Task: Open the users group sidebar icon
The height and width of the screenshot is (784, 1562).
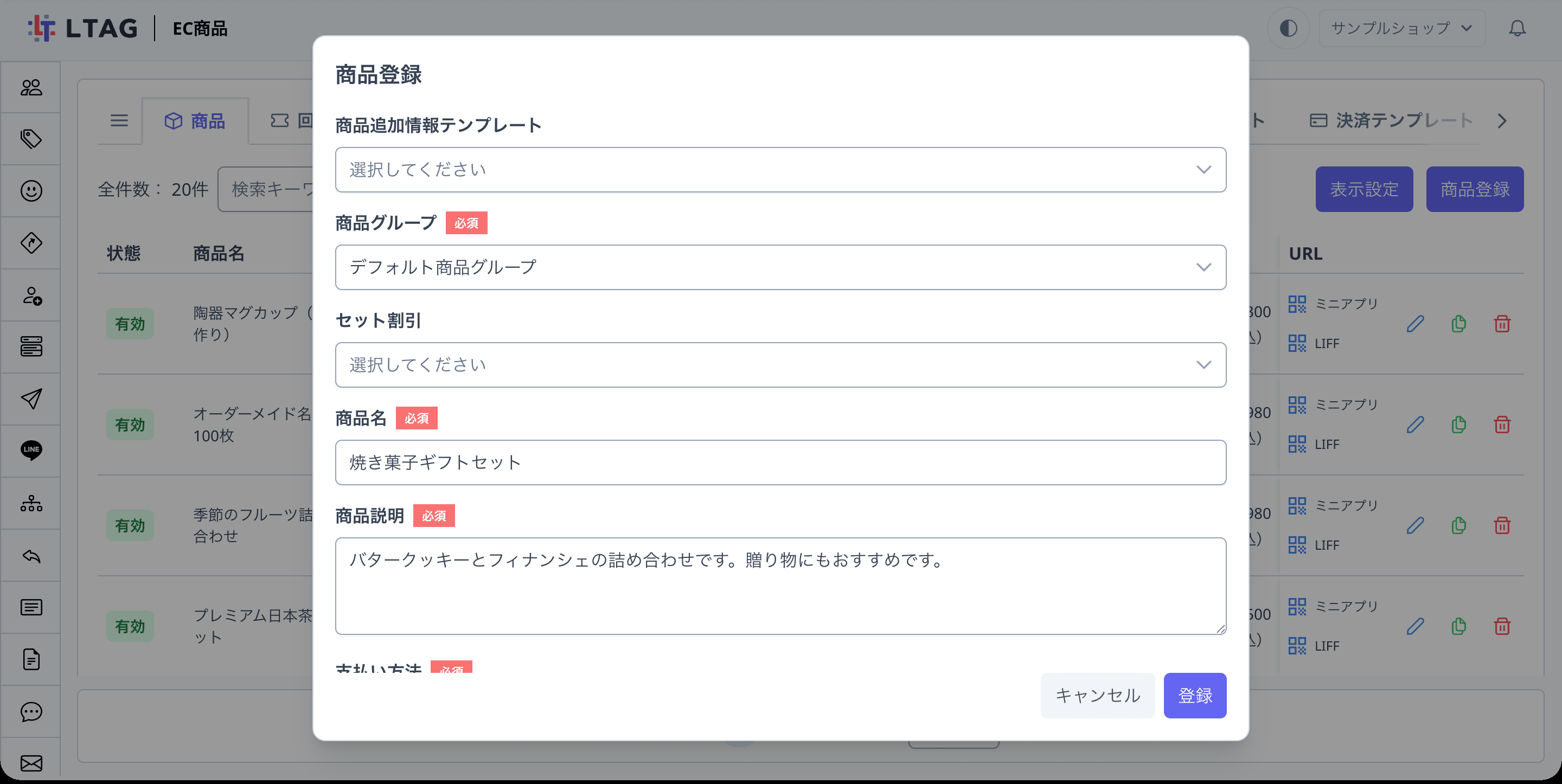Action: pyautogui.click(x=31, y=87)
